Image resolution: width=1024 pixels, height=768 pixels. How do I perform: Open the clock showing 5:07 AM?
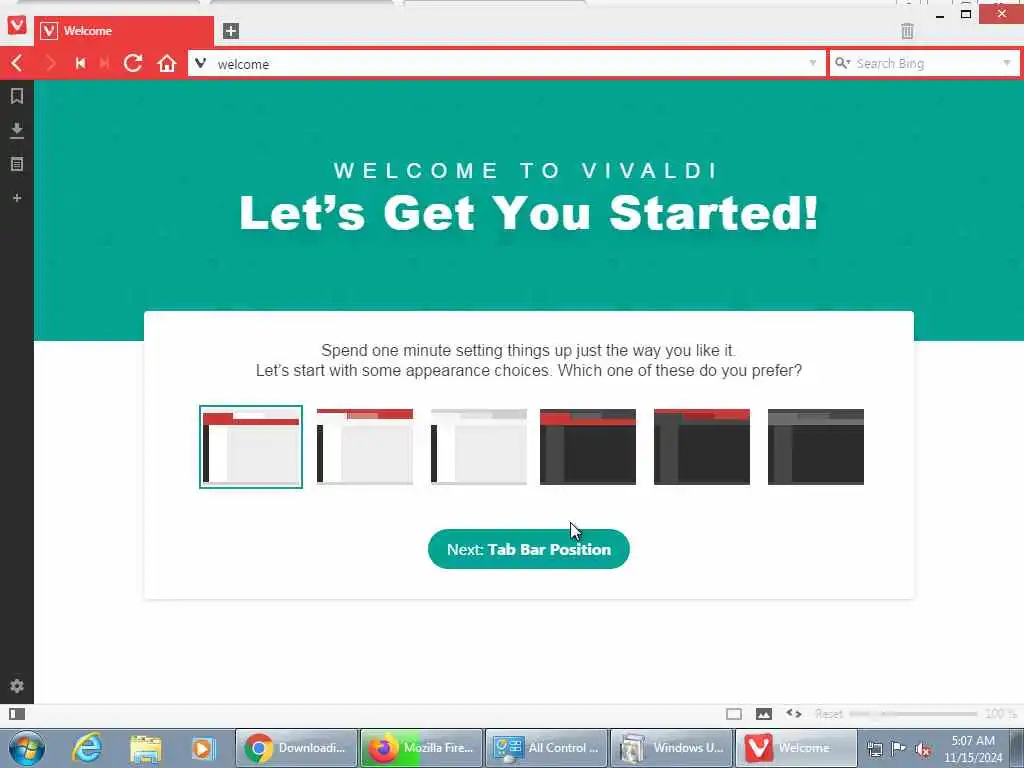(x=973, y=749)
